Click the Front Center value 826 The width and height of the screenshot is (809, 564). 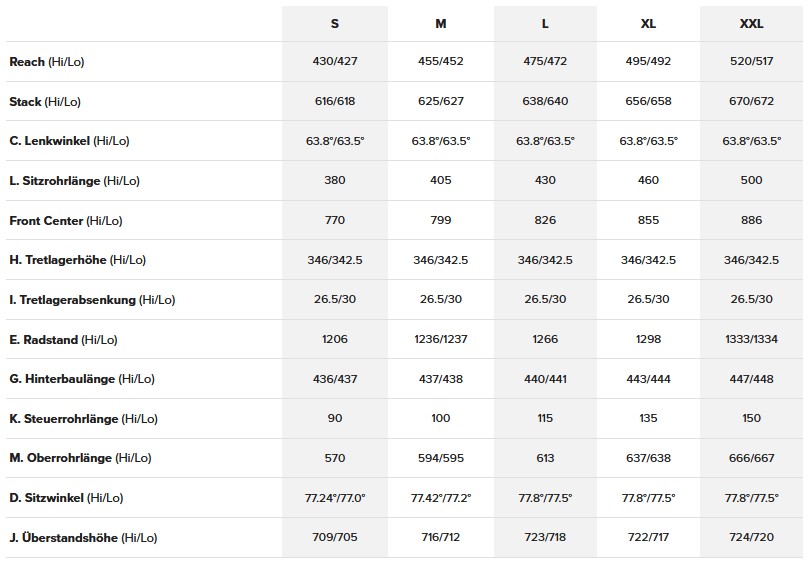pos(544,220)
